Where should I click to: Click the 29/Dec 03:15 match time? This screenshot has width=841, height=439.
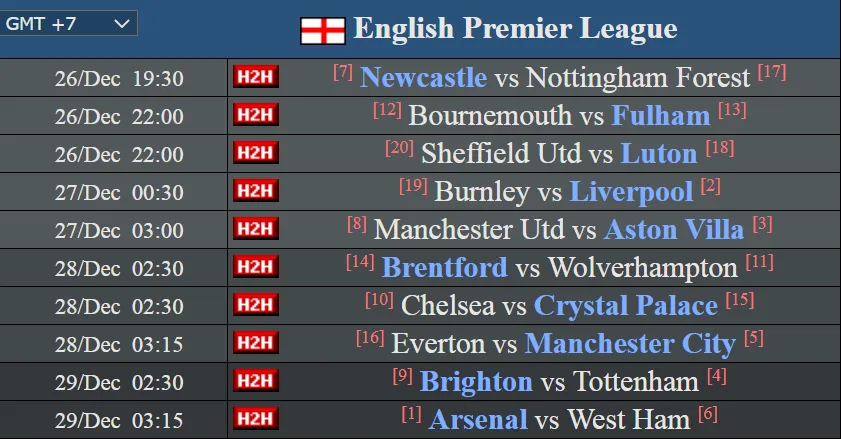(119, 421)
